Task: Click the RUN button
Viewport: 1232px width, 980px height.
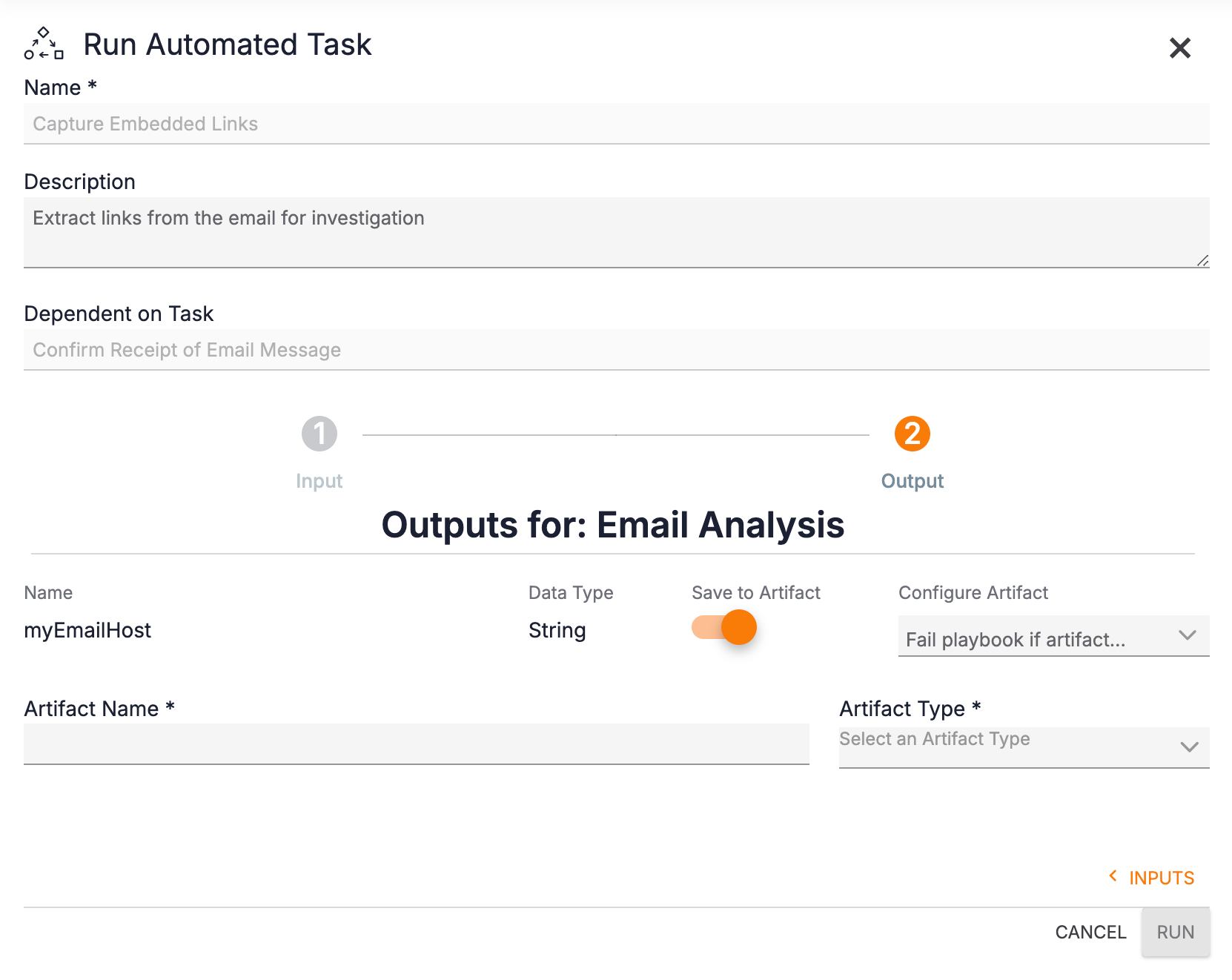Action: (1176, 932)
